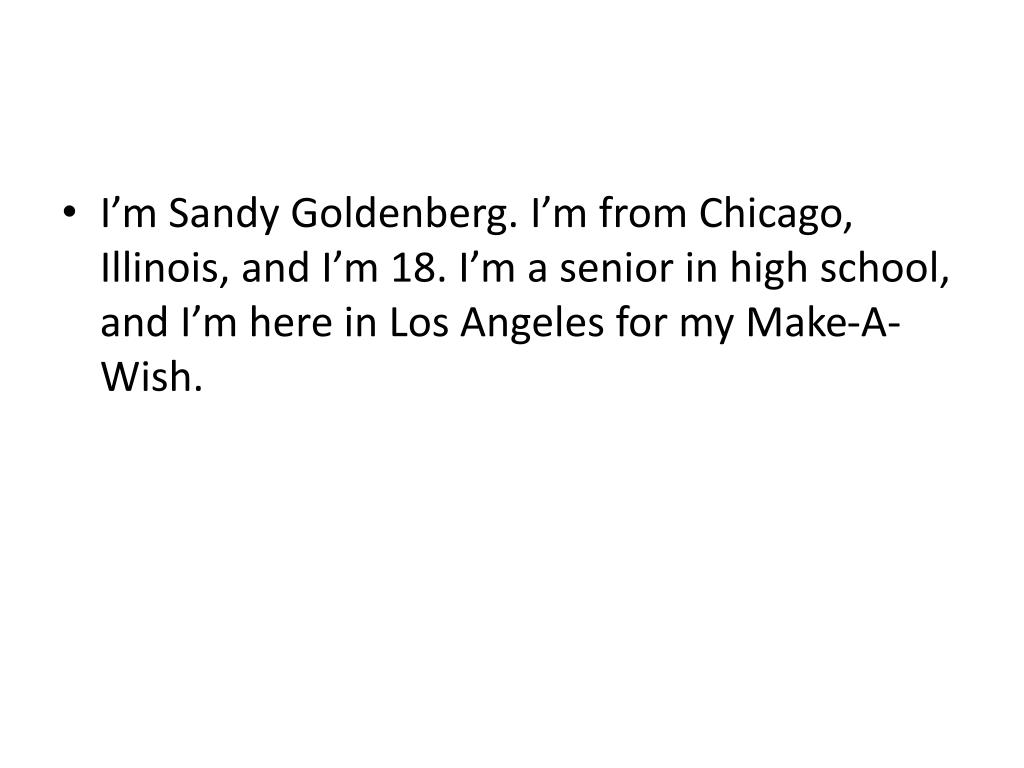Image resolution: width=1024 pixels, height=768 pixels.
Task: Click the word "here" in third line
Action: (291, 323)
